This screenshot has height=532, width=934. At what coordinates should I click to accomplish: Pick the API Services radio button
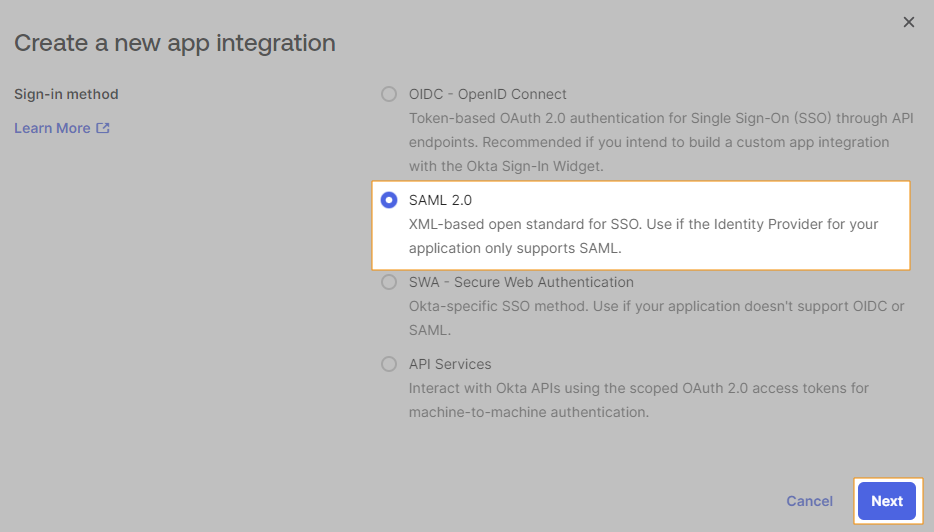point(389,364)
